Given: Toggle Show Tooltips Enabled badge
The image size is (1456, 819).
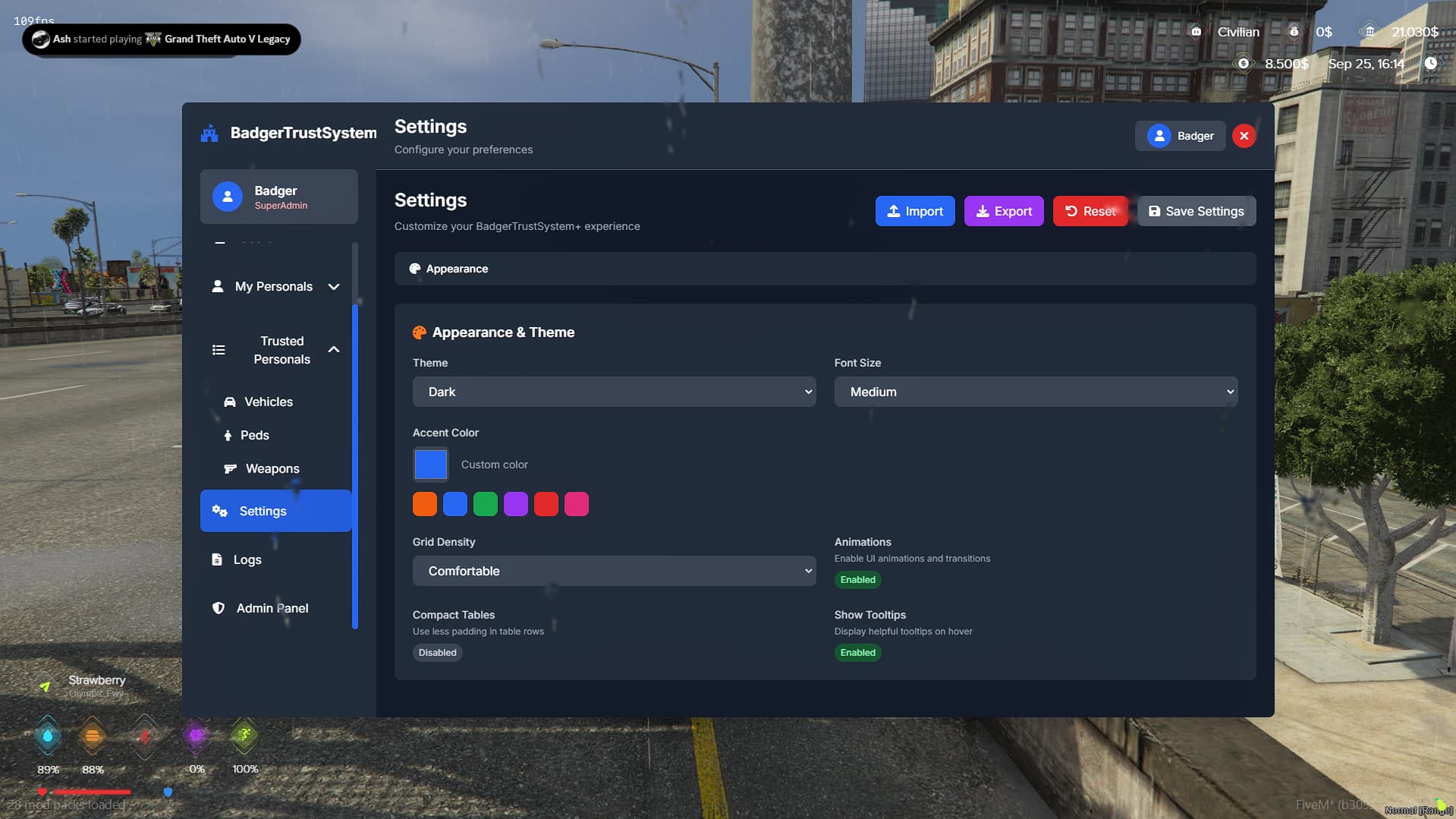Looking at the screenshot, I should click(x=857, y=653).
